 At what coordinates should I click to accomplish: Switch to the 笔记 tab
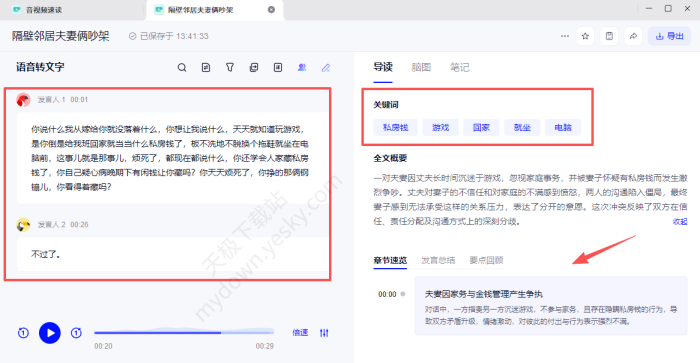click(459, 67)
